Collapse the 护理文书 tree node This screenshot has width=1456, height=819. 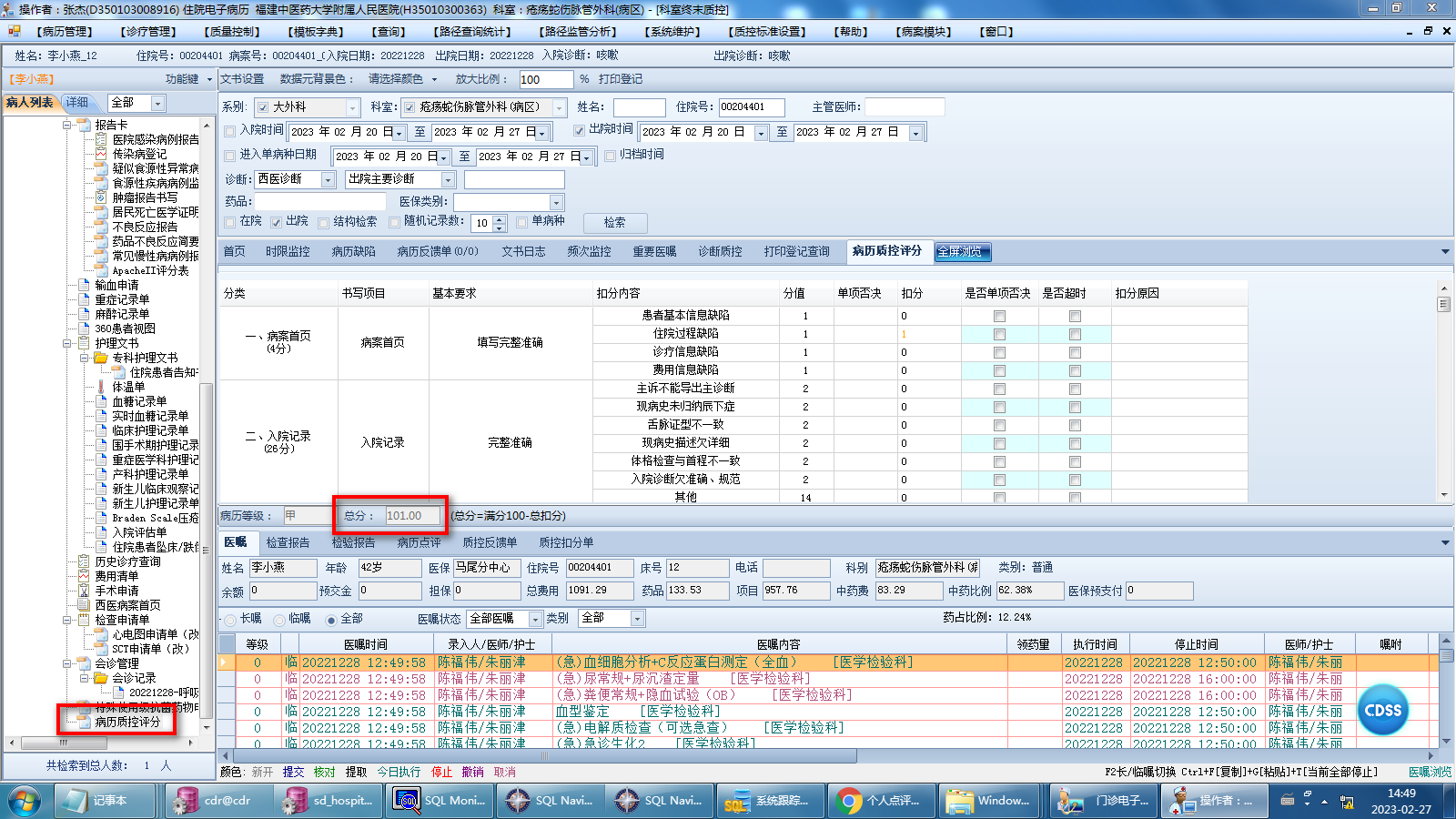(x=67, y=343)
